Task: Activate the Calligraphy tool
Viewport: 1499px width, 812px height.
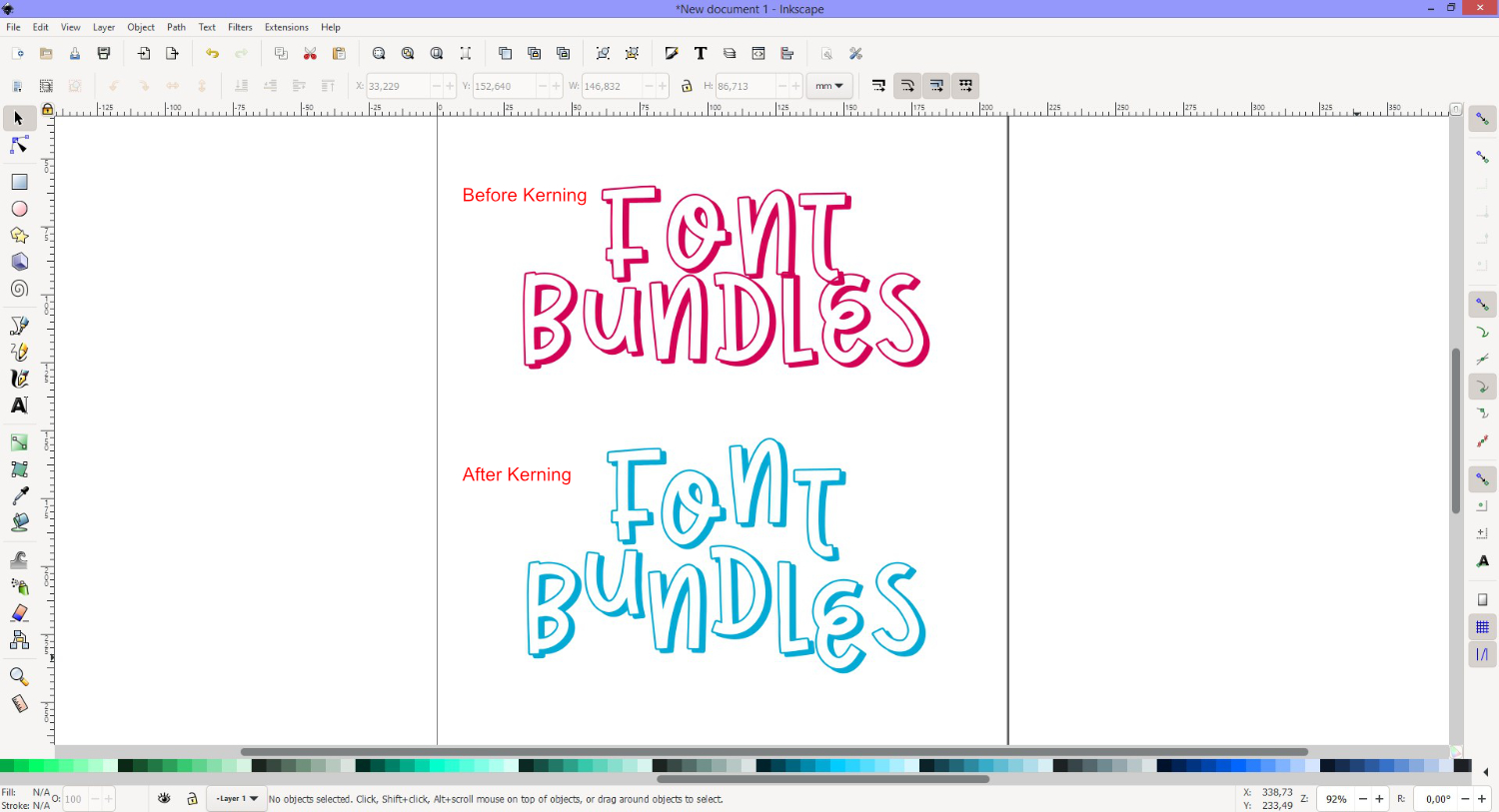Action: (x=19, y=379)
